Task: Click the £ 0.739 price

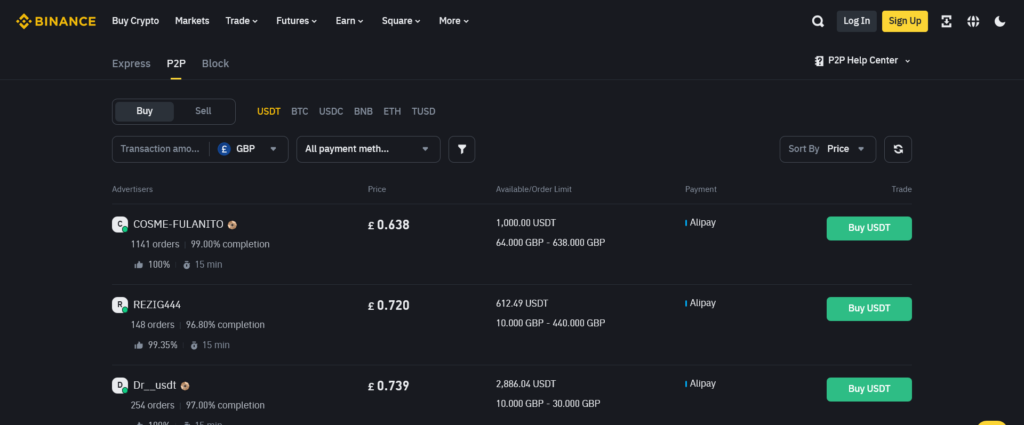Action: (389, 386)
